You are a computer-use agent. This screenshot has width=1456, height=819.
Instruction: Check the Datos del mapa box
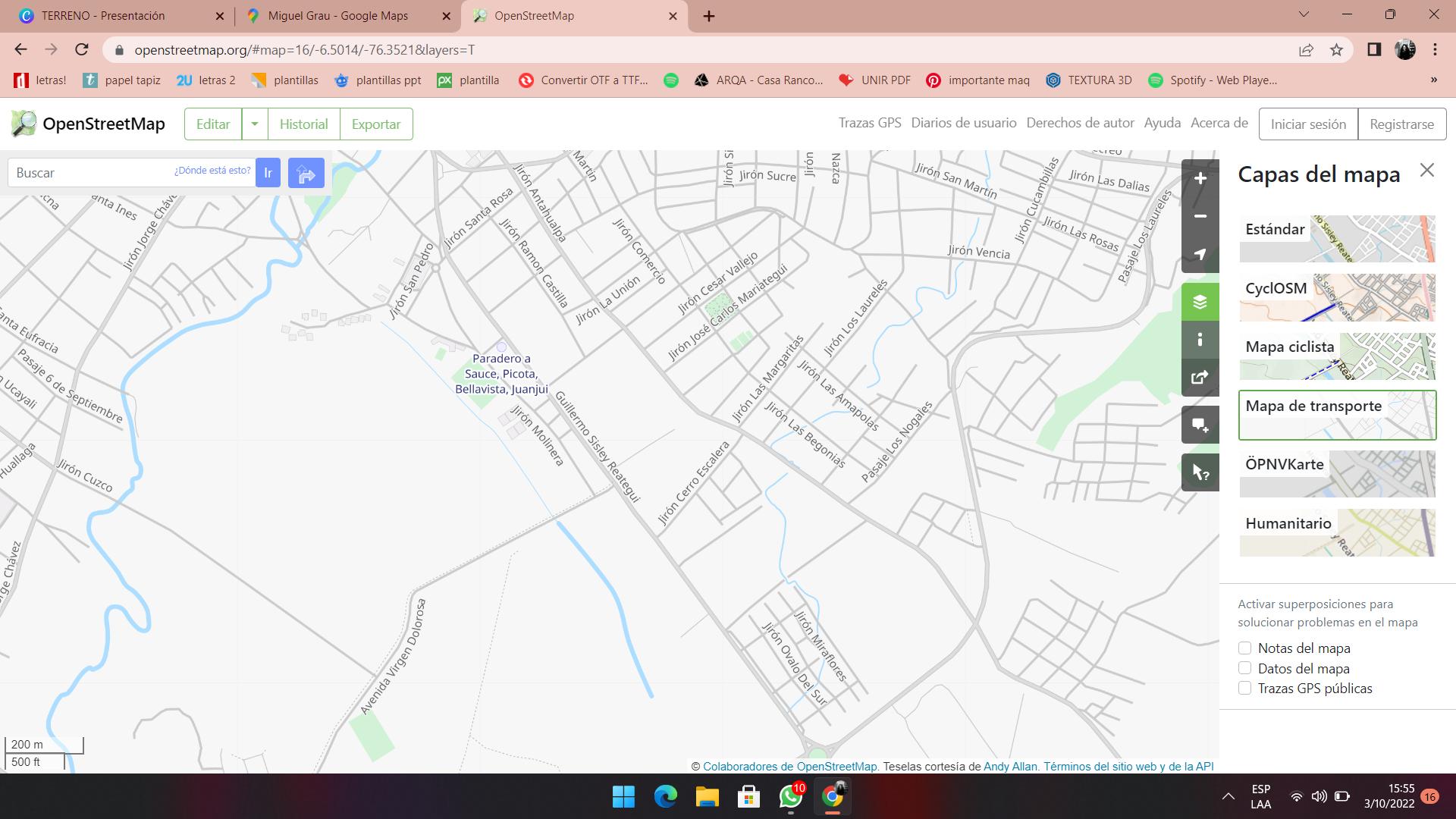(1244, 668)
